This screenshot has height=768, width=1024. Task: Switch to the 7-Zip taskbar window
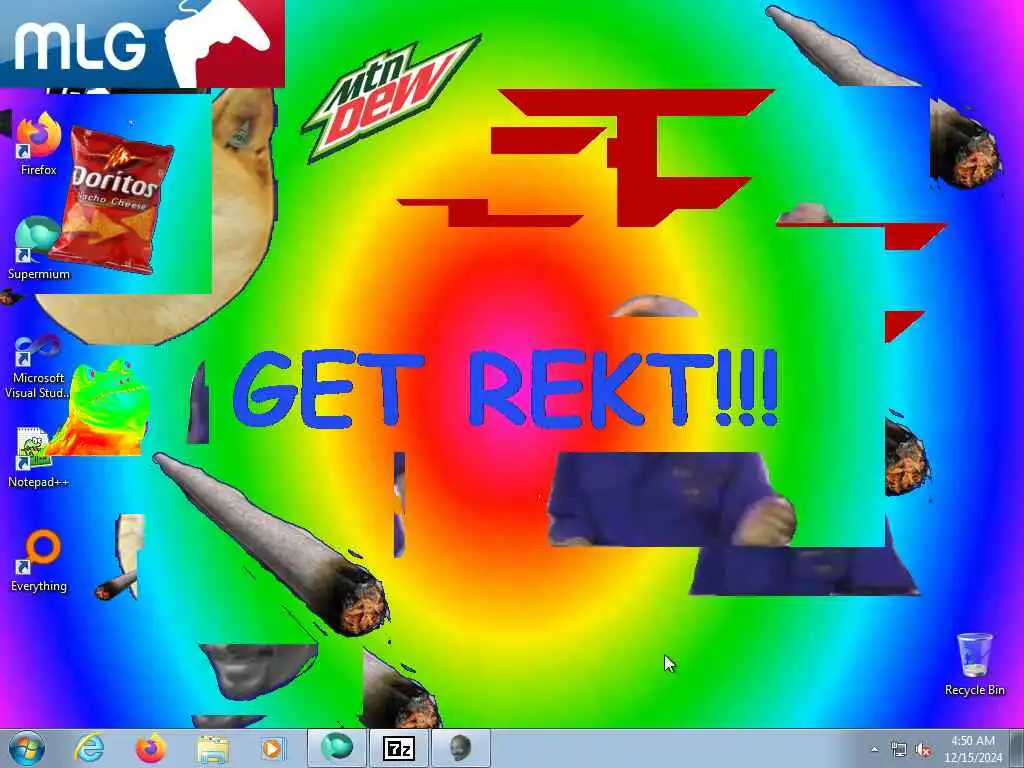[398, 748]
